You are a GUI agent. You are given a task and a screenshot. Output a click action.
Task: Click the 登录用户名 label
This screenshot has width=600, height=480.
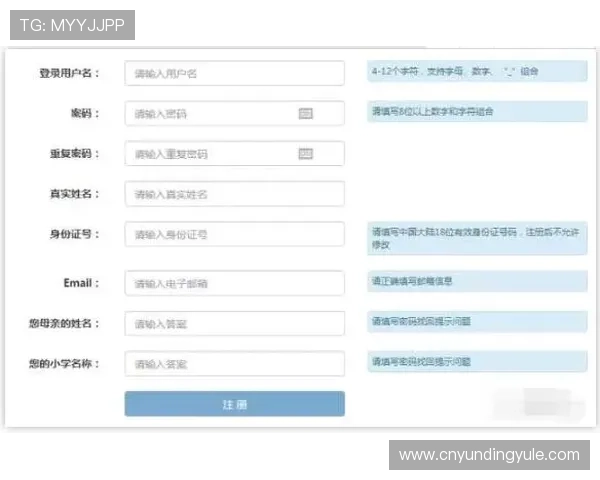coord(69,73)
